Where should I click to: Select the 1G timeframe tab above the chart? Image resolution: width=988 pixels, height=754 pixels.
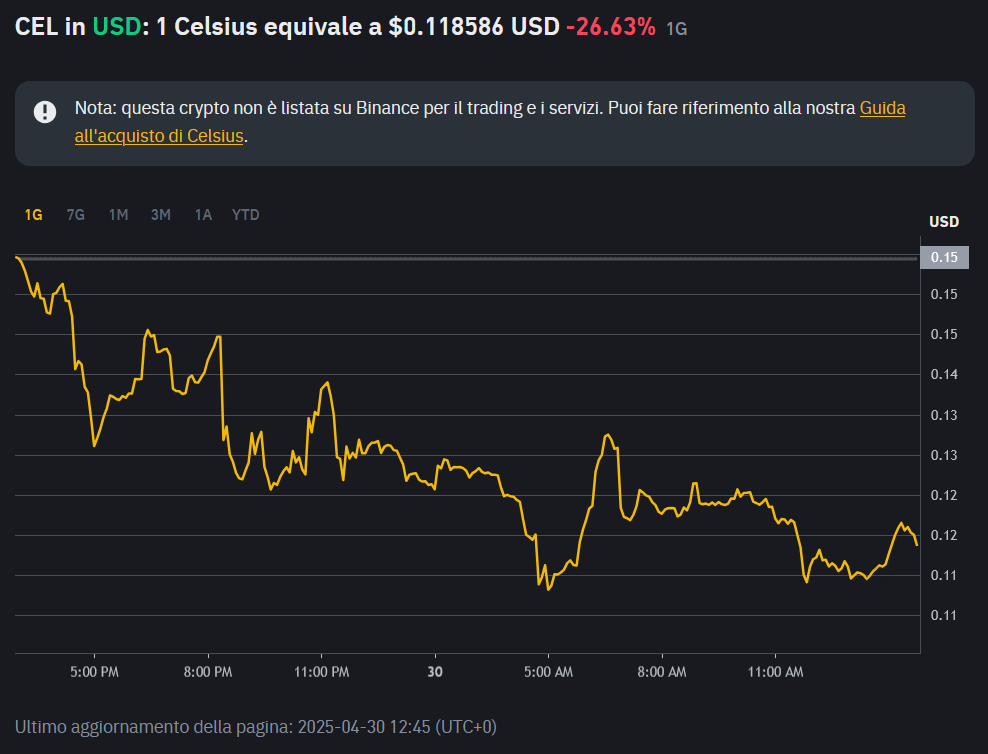pos(33,215)
